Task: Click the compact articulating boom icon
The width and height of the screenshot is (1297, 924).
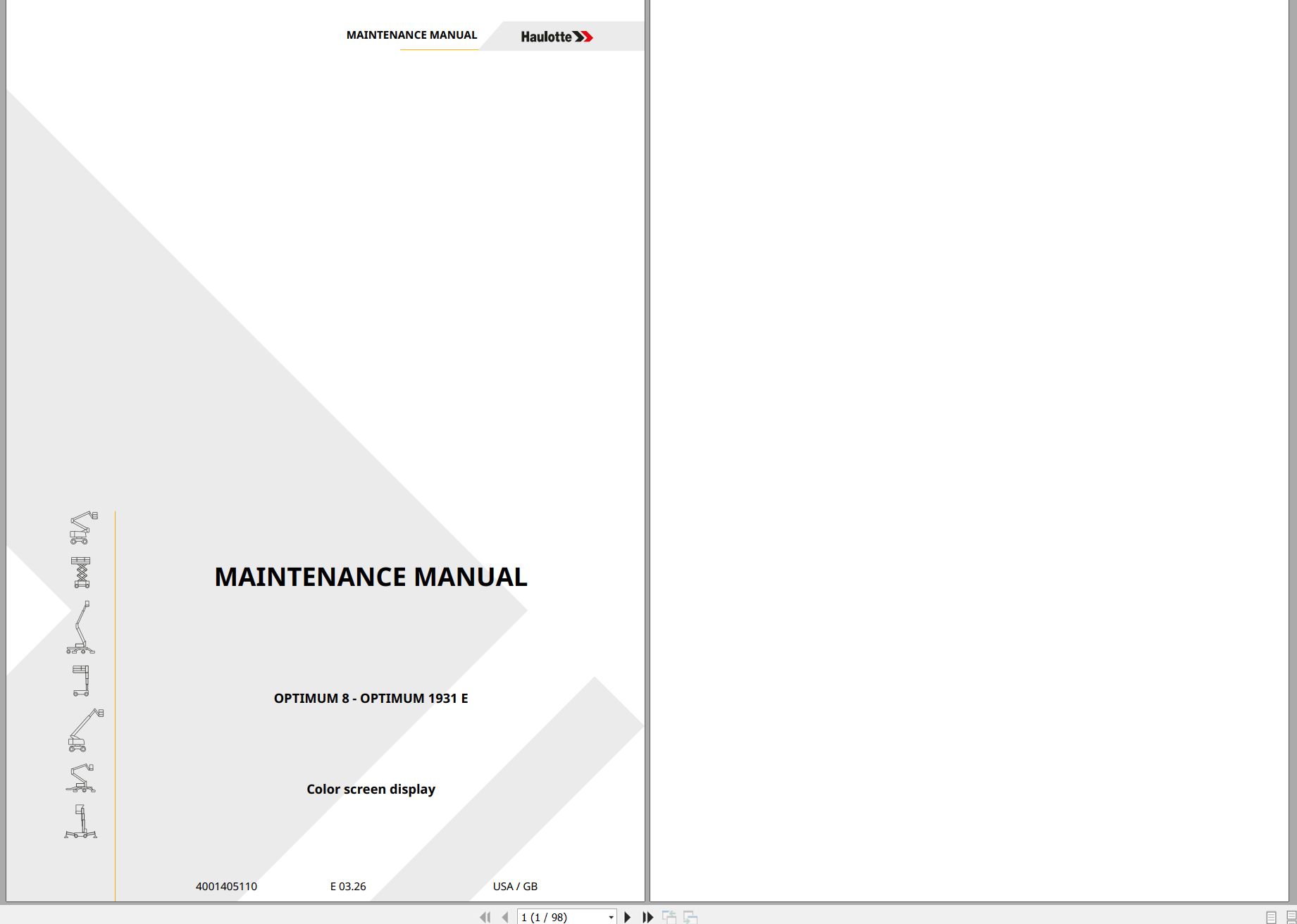Action: point(81,778)
